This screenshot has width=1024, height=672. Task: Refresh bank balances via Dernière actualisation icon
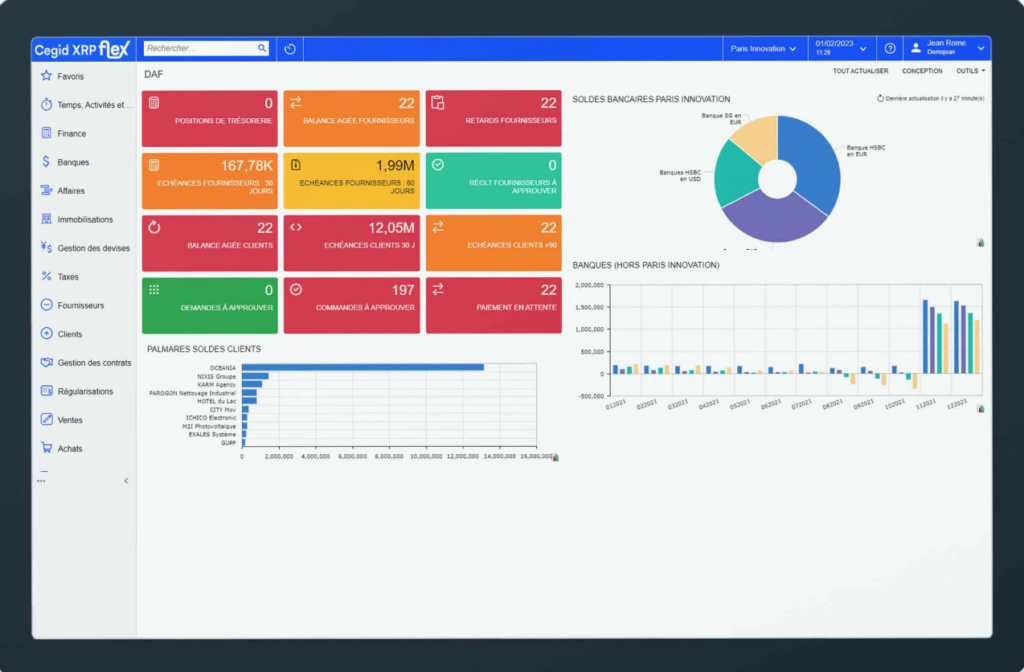click(880, 99)
